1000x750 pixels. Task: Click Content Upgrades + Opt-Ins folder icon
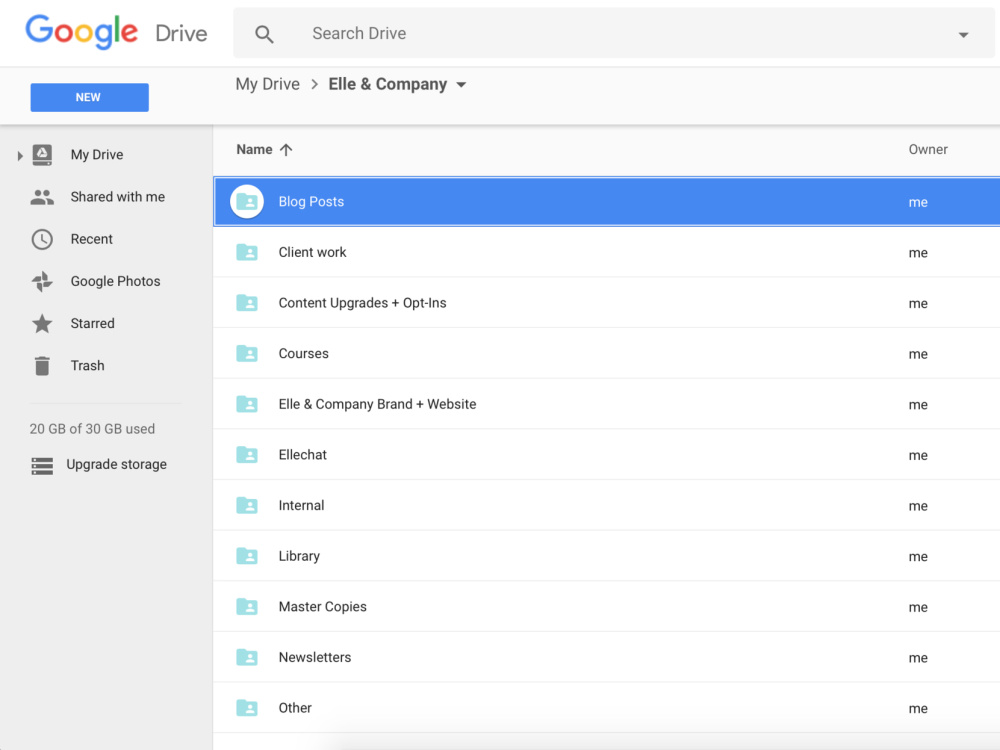(x=247, y=302)
